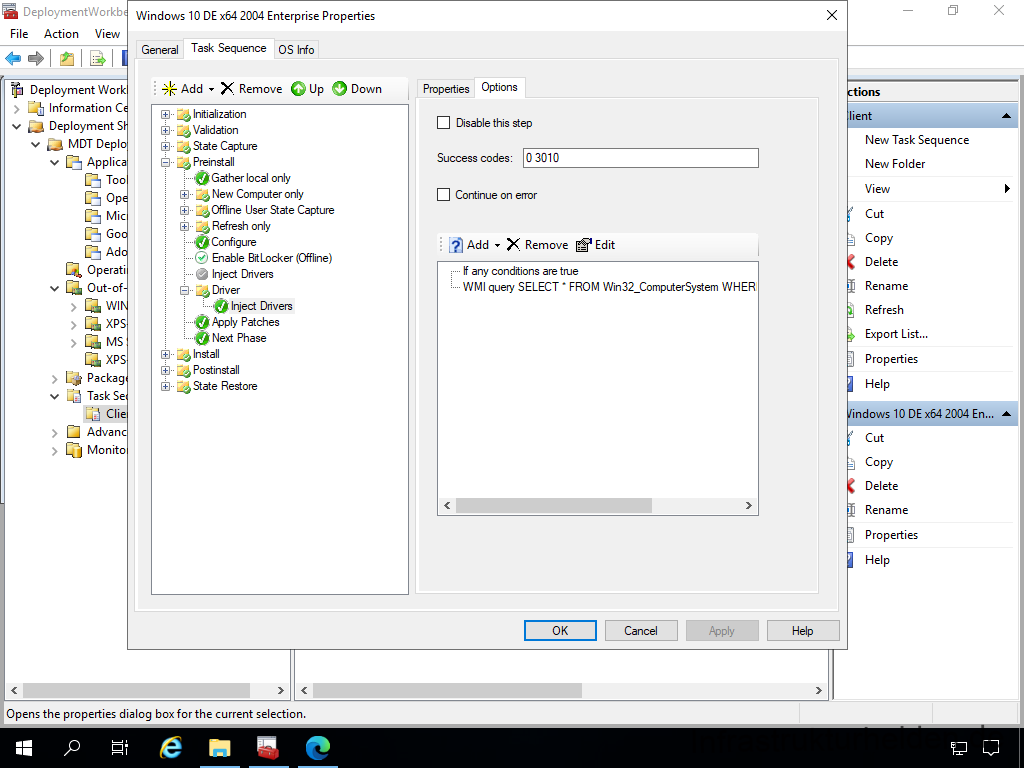
Task: Open File Explorer from taskbar
Action: click(x=219, y=748)
